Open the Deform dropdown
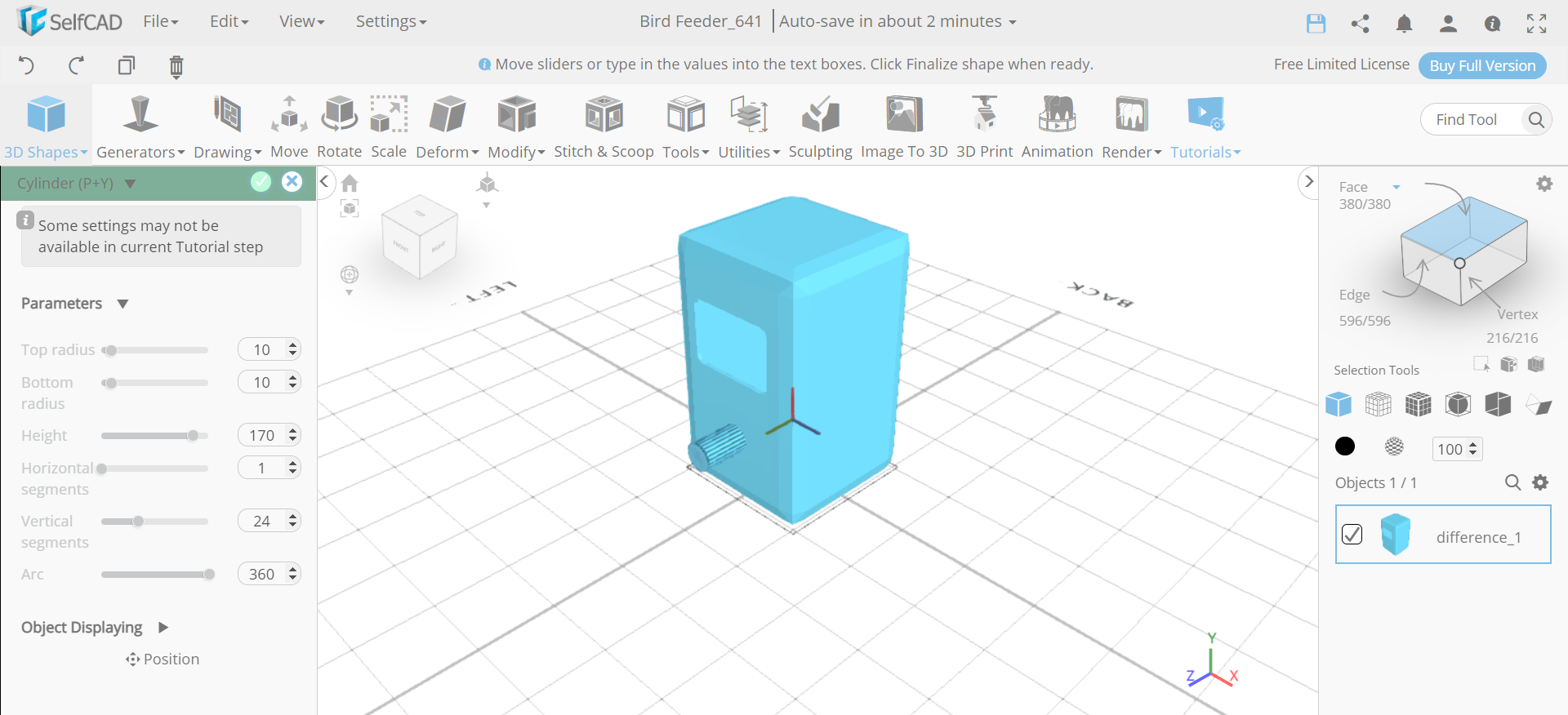The image size is (1568, 715). coord(448,127)
